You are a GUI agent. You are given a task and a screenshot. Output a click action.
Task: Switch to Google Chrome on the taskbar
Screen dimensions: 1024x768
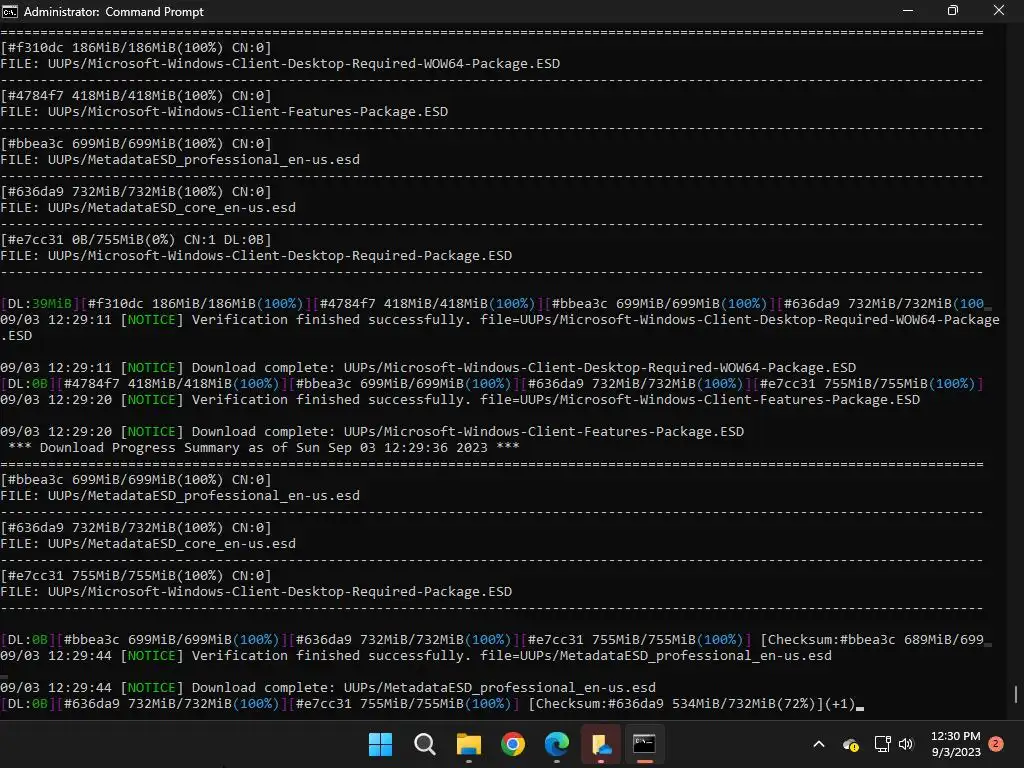513,744
